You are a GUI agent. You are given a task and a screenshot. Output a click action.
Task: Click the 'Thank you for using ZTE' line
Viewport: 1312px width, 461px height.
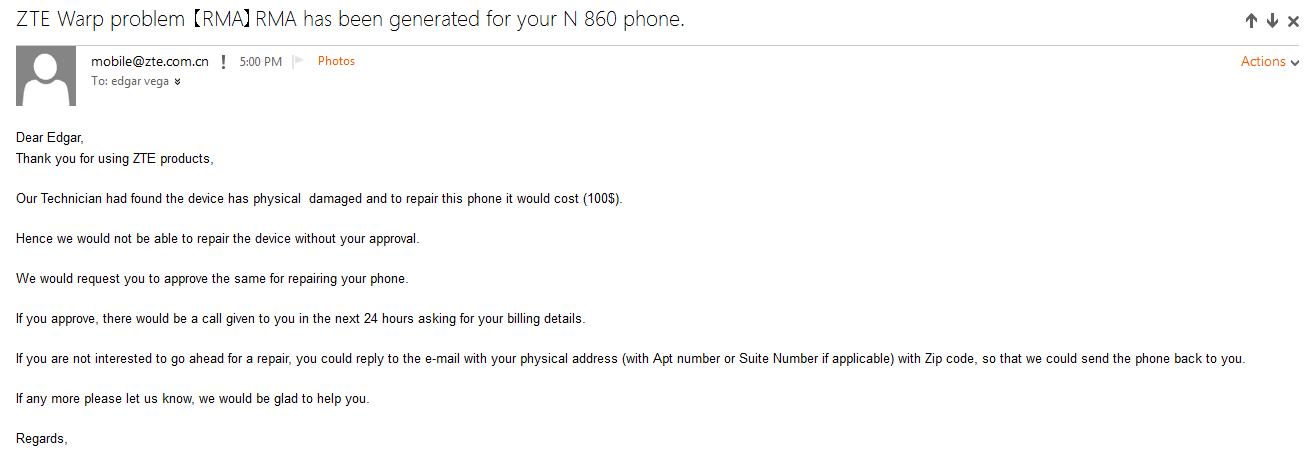115,158
